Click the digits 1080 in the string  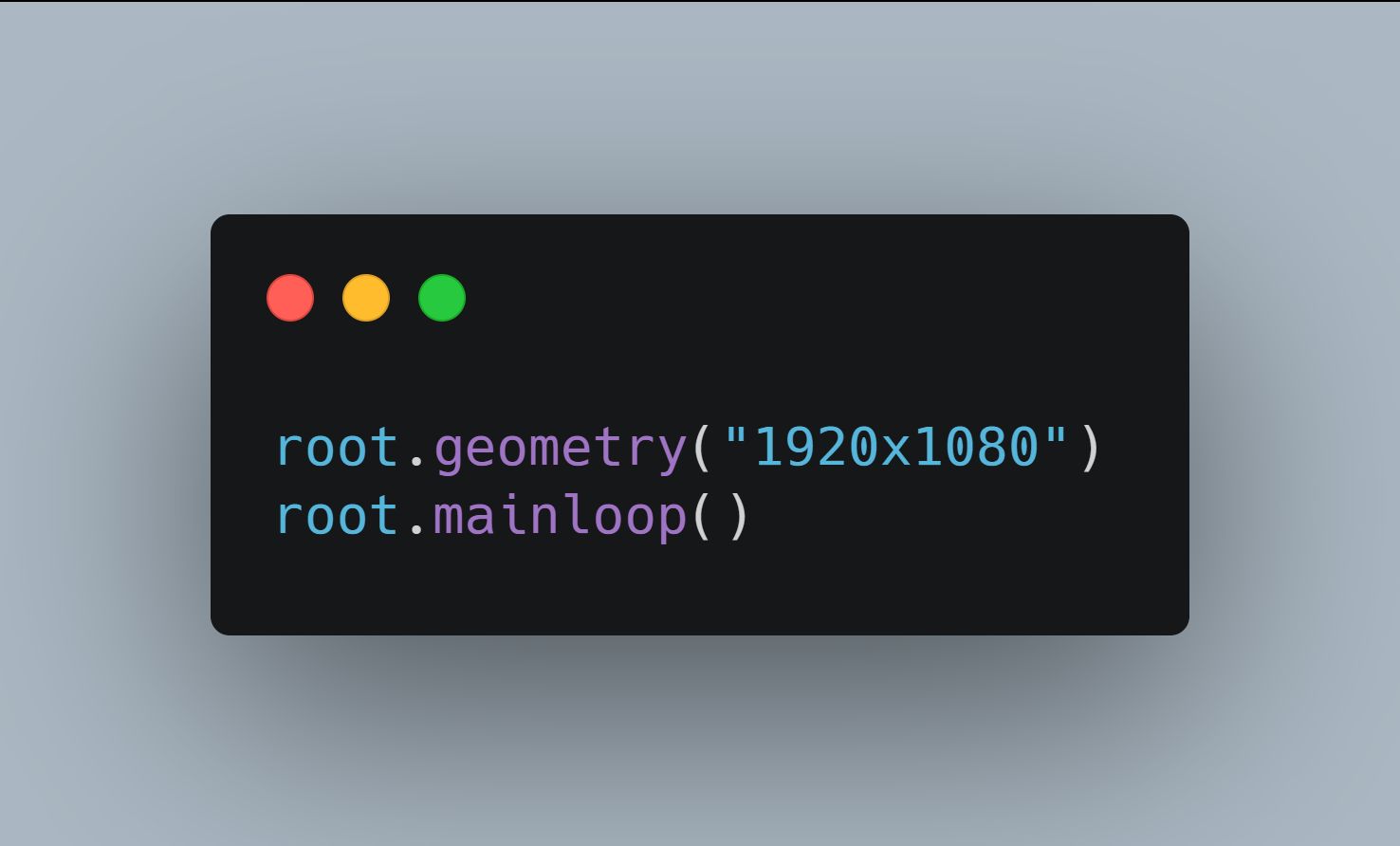pos(976,447)
